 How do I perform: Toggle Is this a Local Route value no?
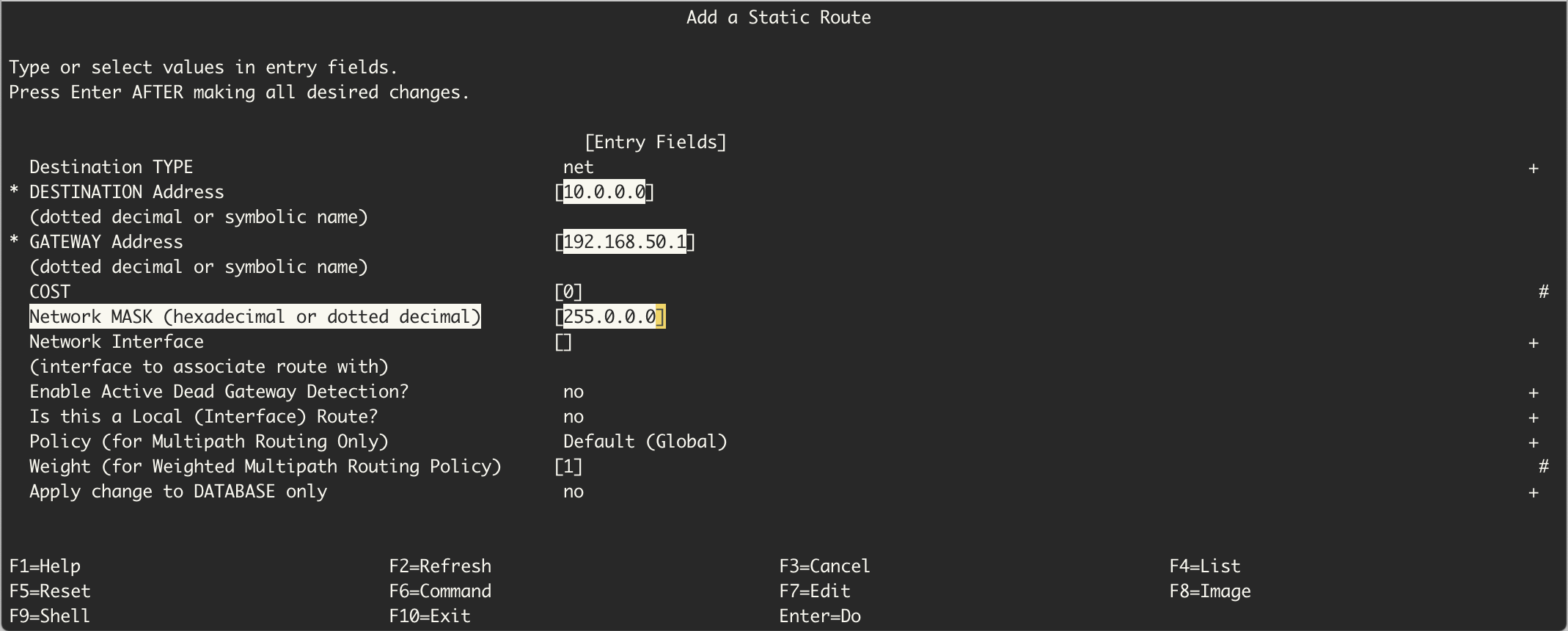[574, 417]
